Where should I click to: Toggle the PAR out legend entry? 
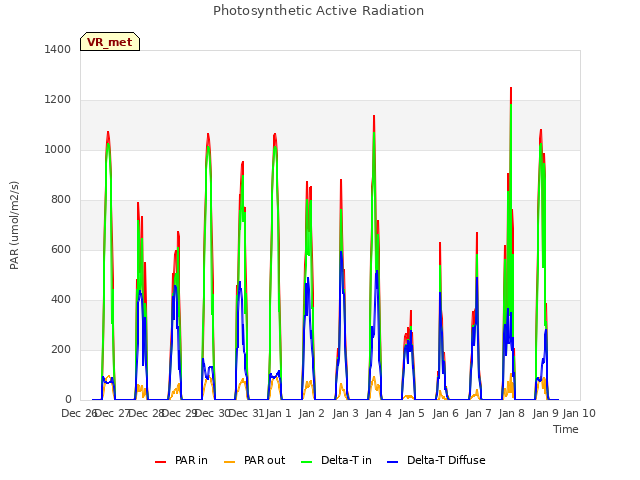coord(255,460)
